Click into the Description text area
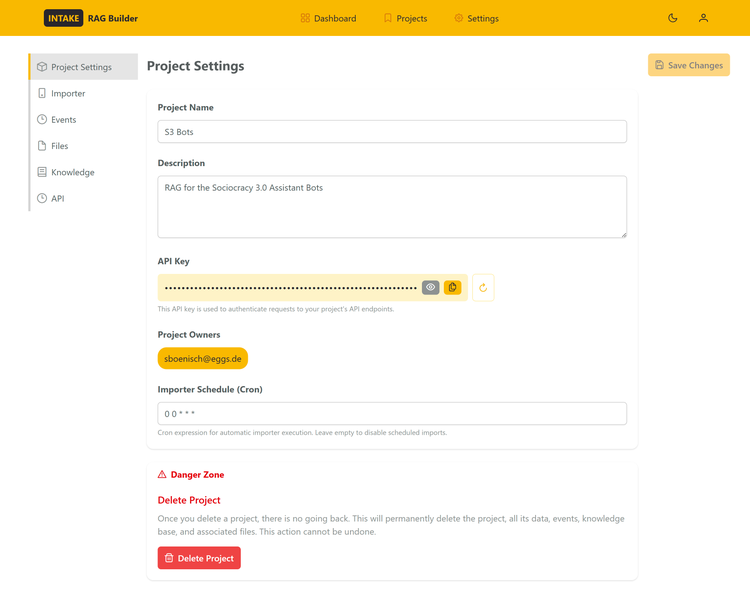Viewport: 750px width, 589px height. click(392, 207)
